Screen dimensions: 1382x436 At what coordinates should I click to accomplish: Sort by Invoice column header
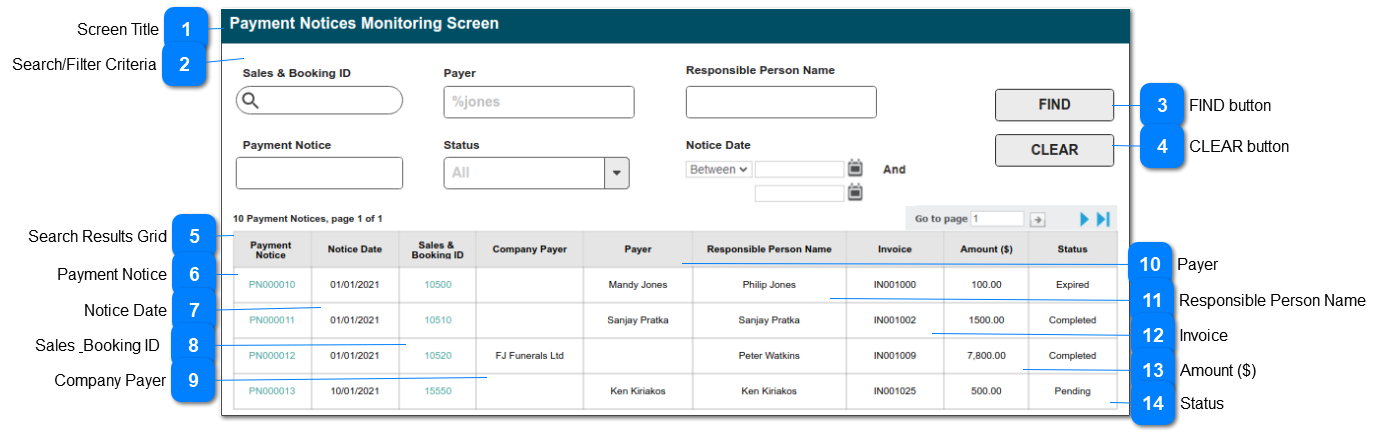pos(895,249)
